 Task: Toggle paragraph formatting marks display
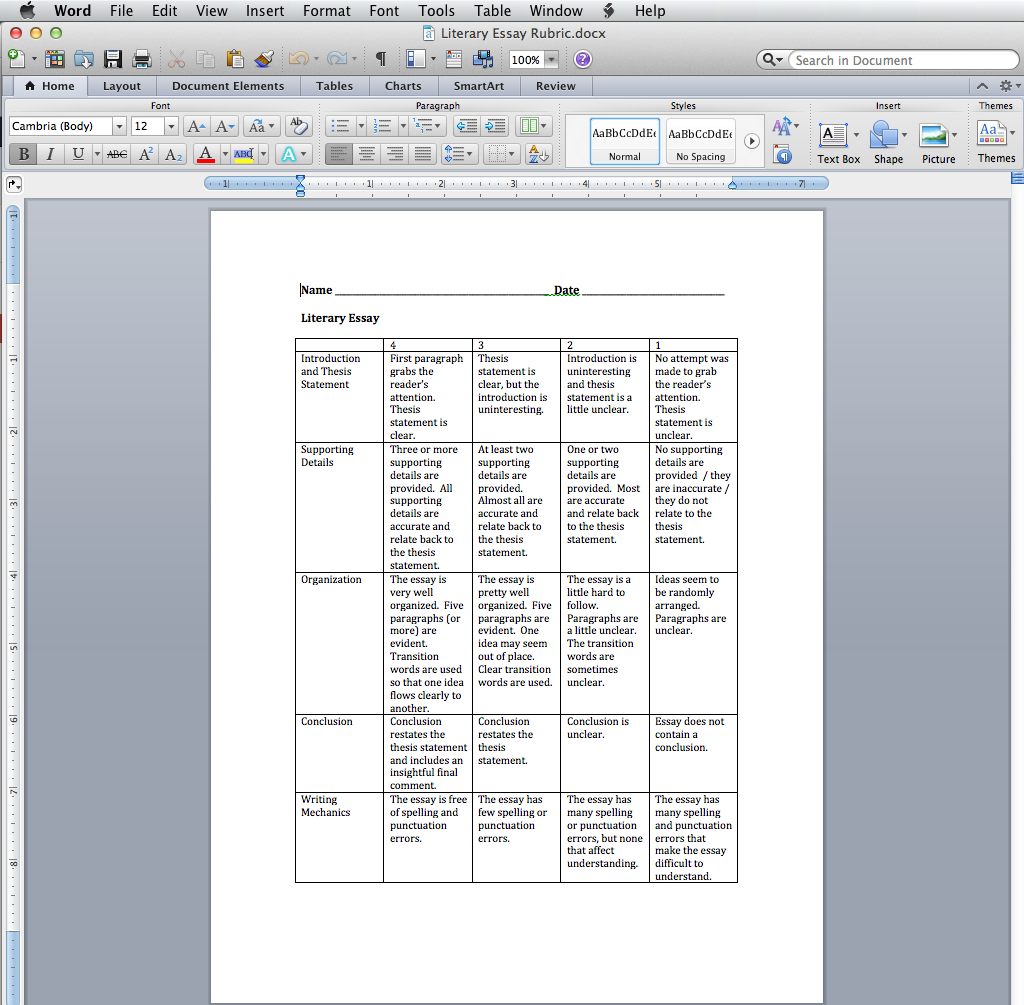click(380, 59)
